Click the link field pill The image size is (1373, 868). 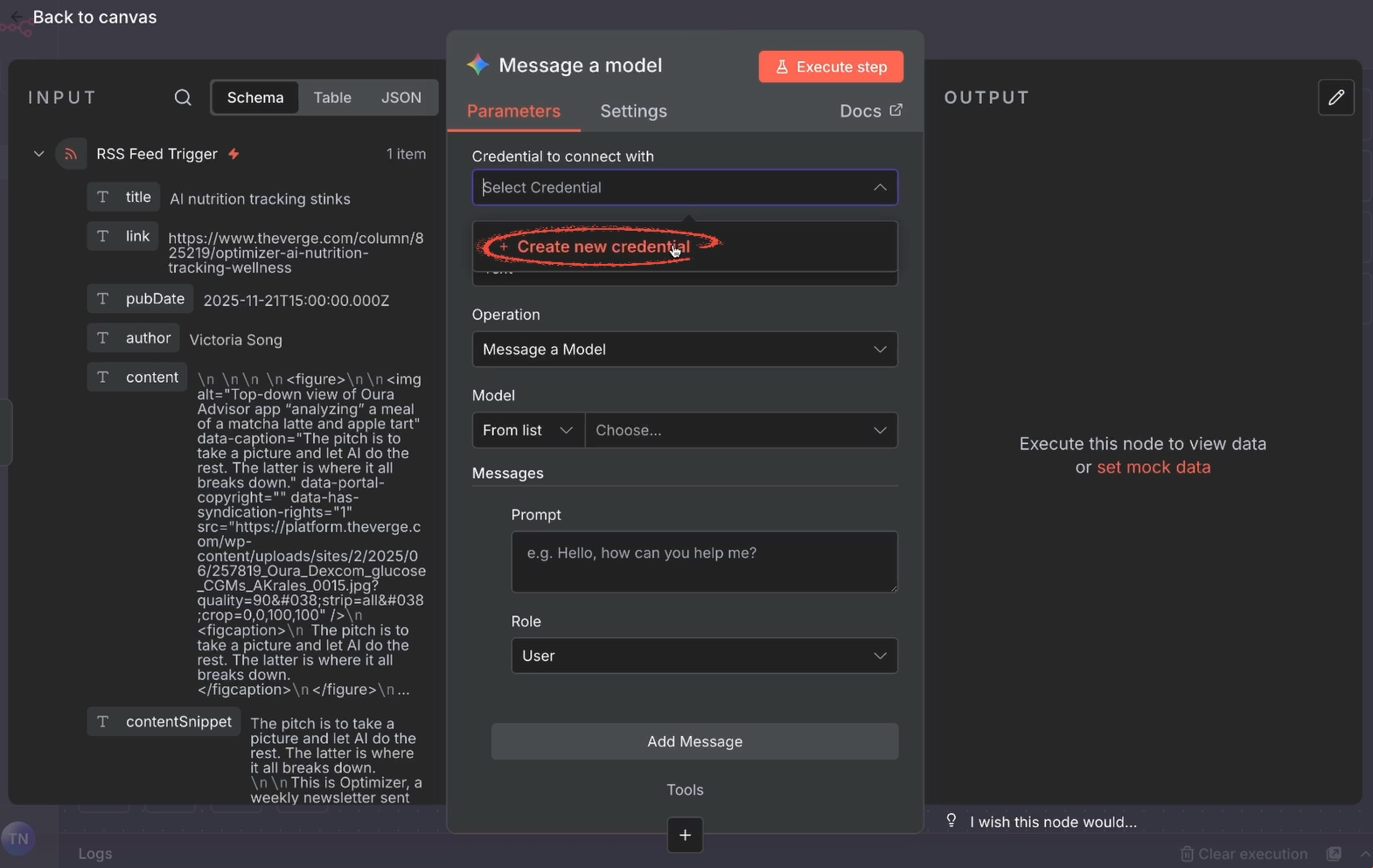tap(122, 236)
